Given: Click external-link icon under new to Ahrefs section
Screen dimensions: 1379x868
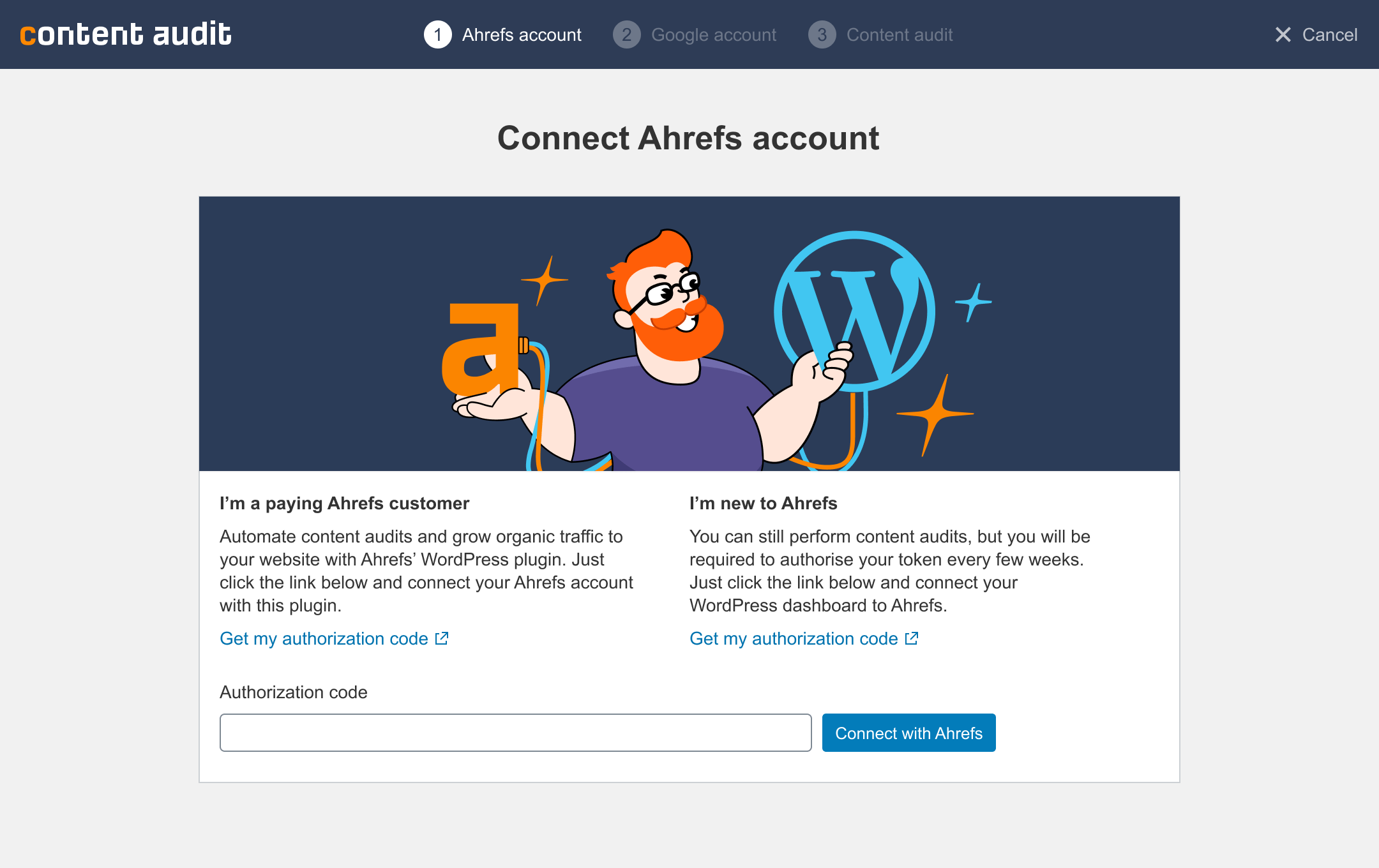Looking at the screenshot, I should pyautogui.click(x=912, y=638).
